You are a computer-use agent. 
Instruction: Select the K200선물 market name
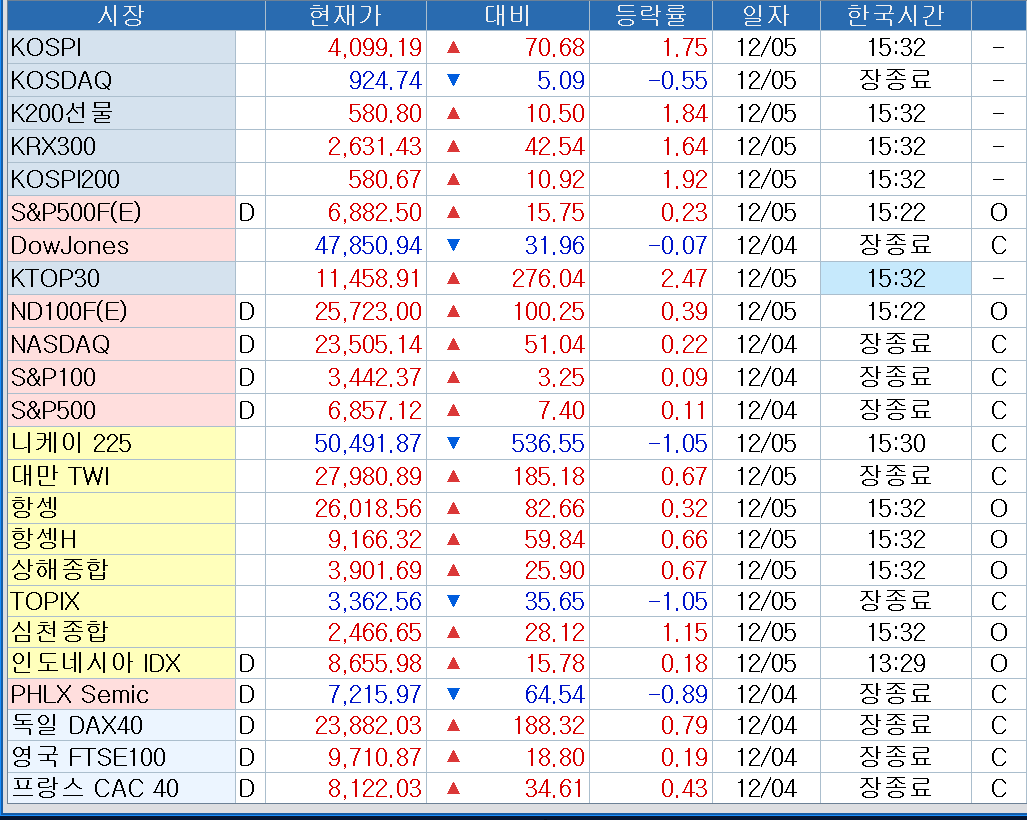pos(62,113)
